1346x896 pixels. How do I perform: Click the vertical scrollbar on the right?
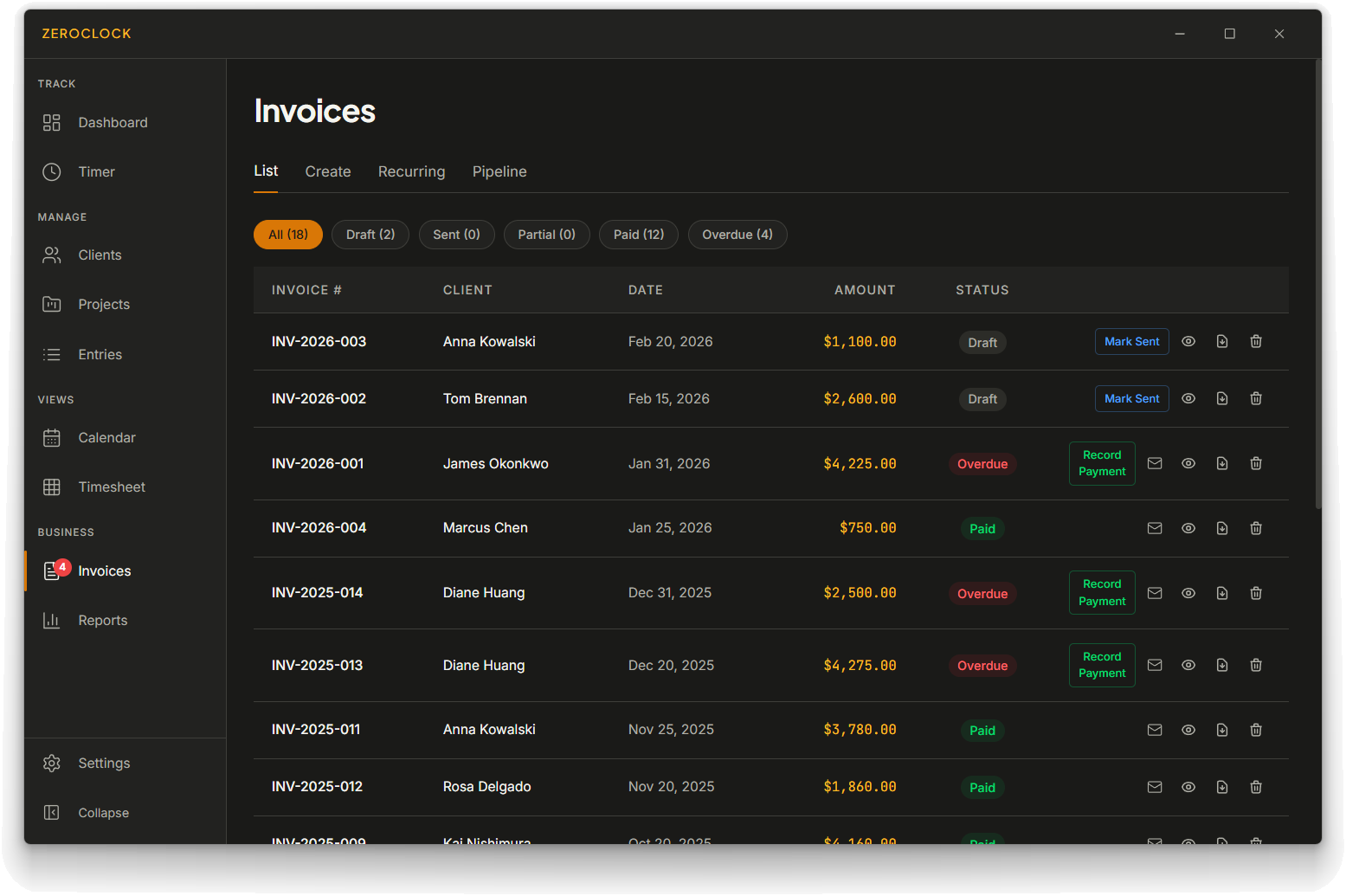click(x=1317, y=286)
